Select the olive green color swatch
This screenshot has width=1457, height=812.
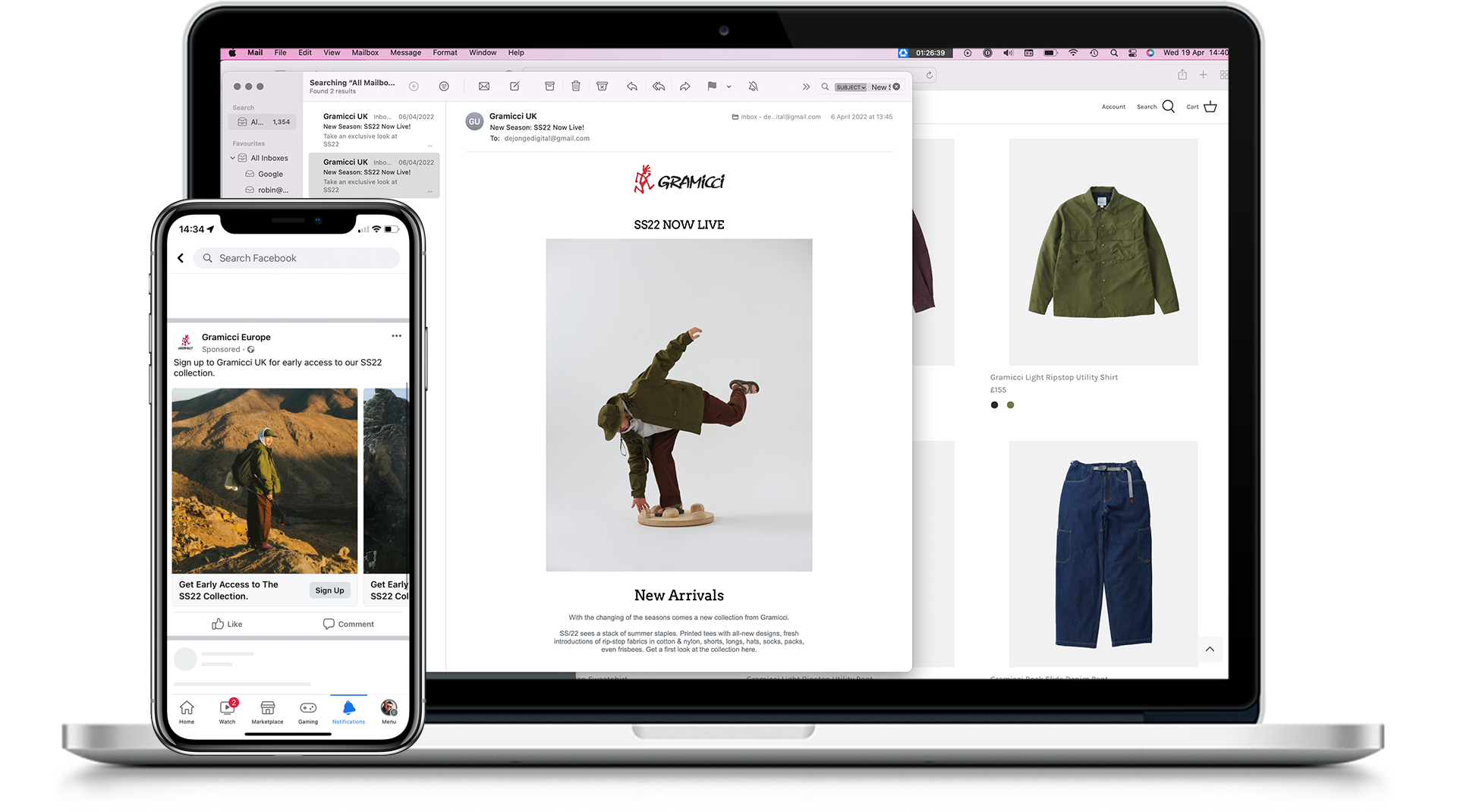pyautogui.click(x=1010, y=405)
